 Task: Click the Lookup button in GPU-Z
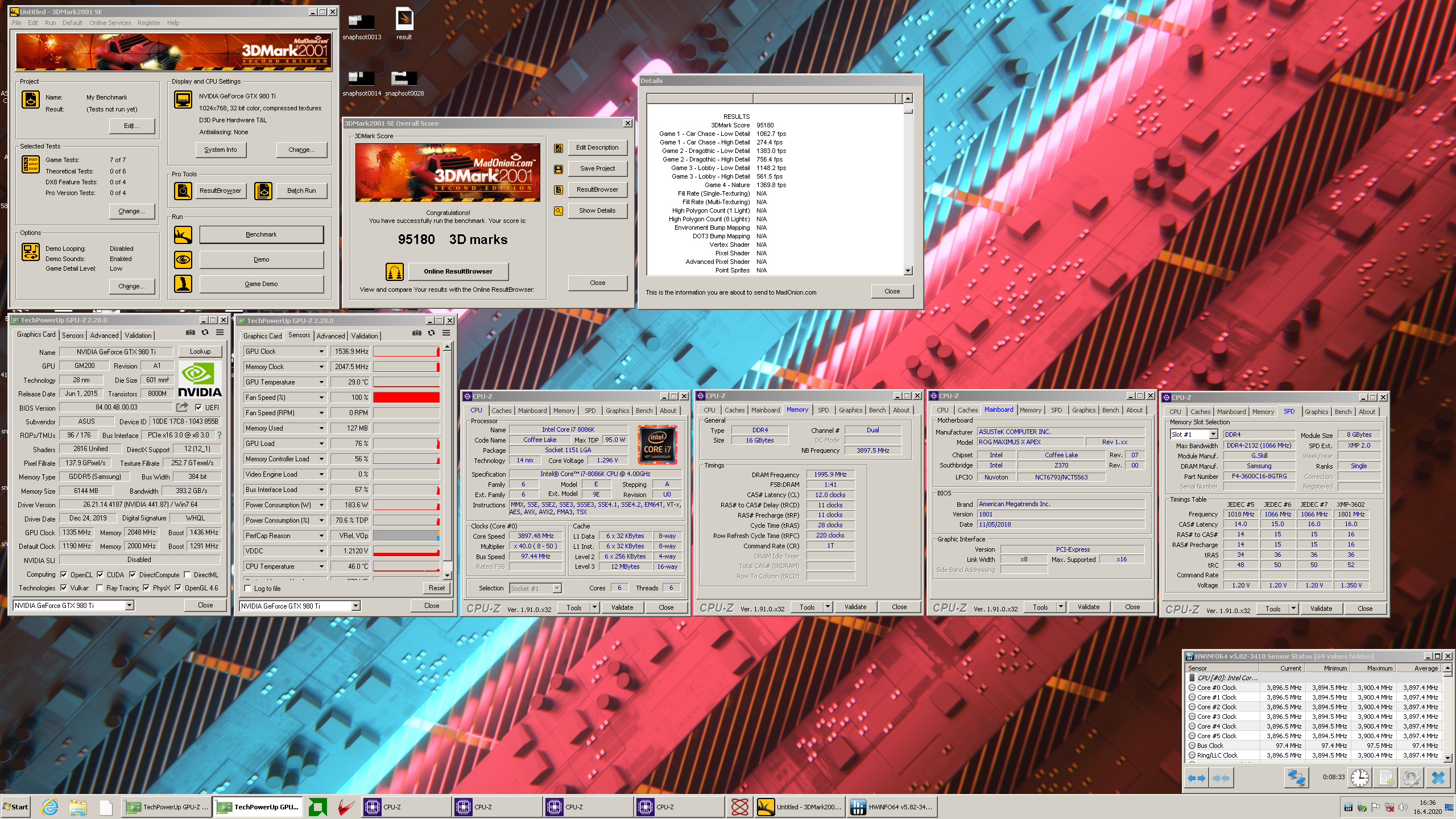pyautogui.click(x=200, y=351)
